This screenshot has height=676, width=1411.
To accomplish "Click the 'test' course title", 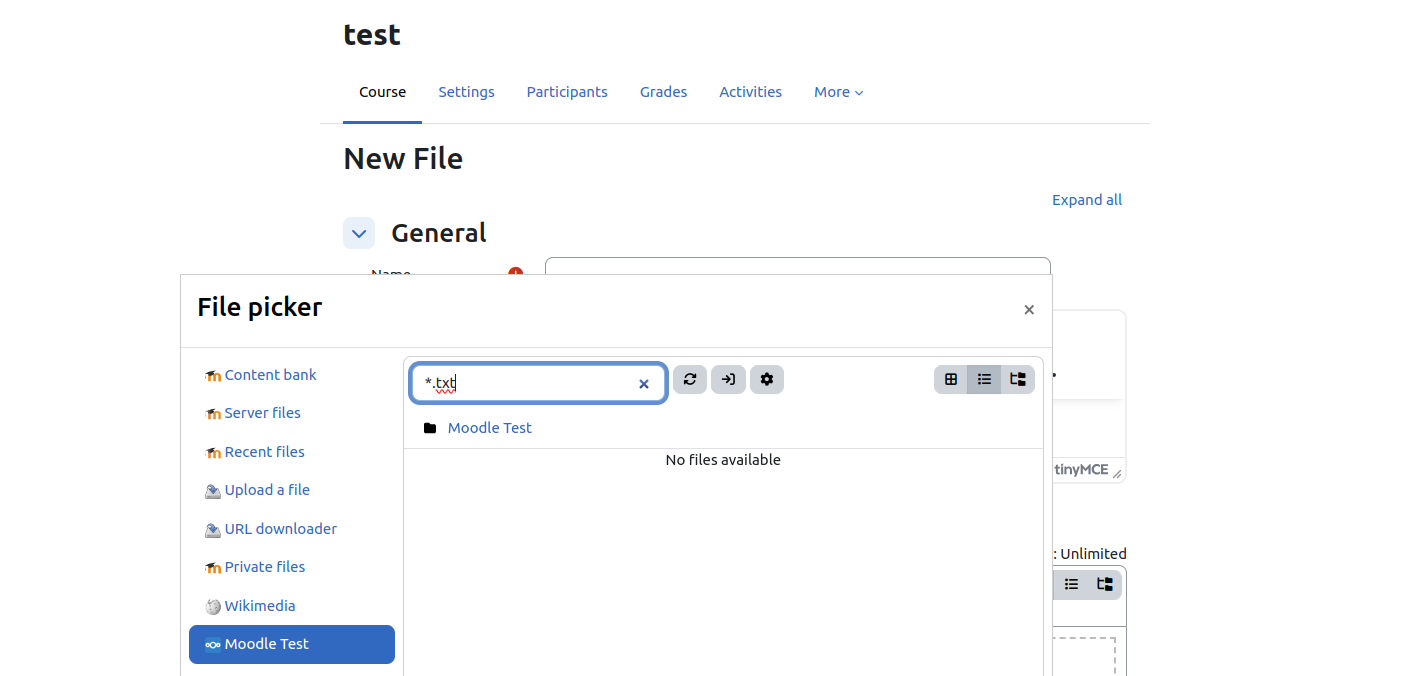I will tap(372, 34).
